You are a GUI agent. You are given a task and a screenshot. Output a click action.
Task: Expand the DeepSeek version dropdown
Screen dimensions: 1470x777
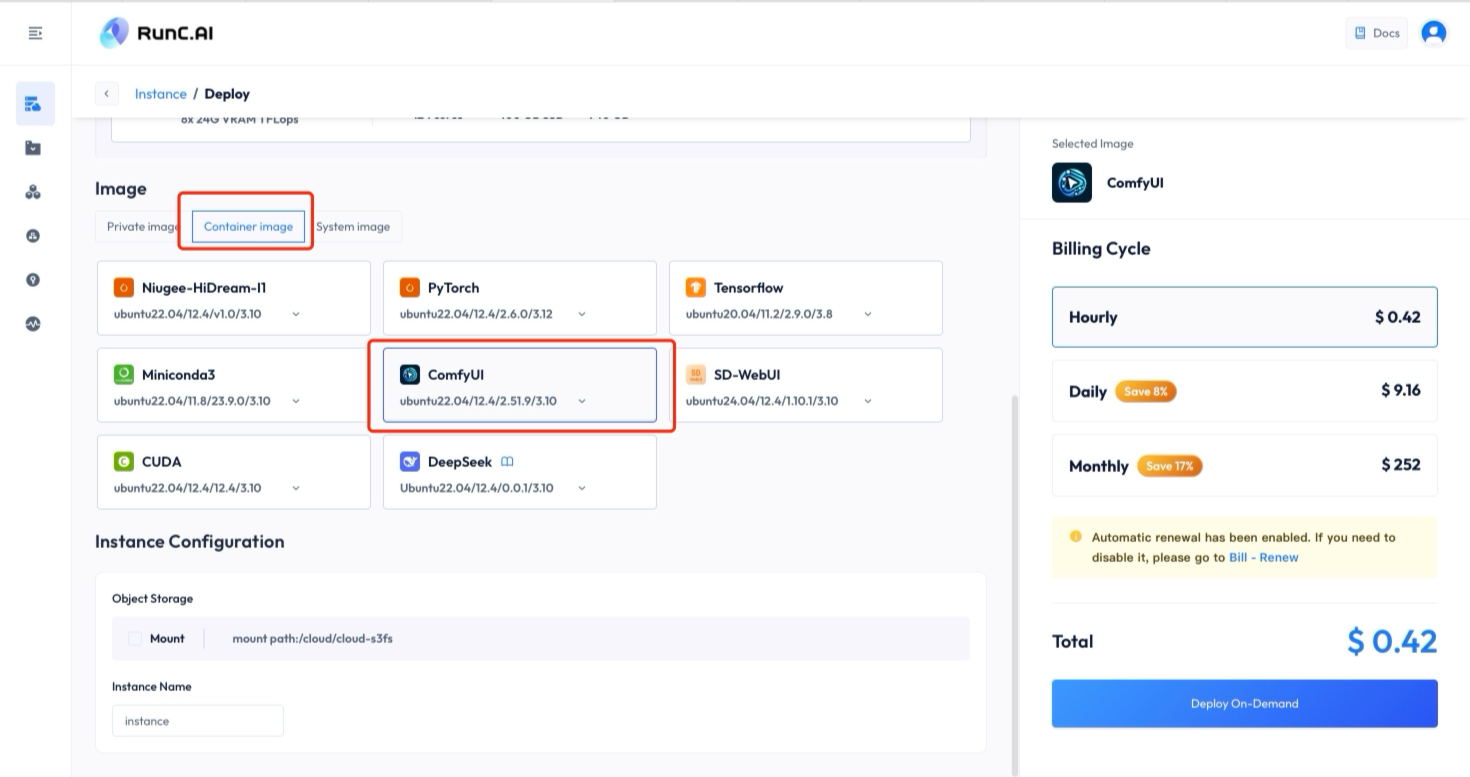tap(581, 488)
